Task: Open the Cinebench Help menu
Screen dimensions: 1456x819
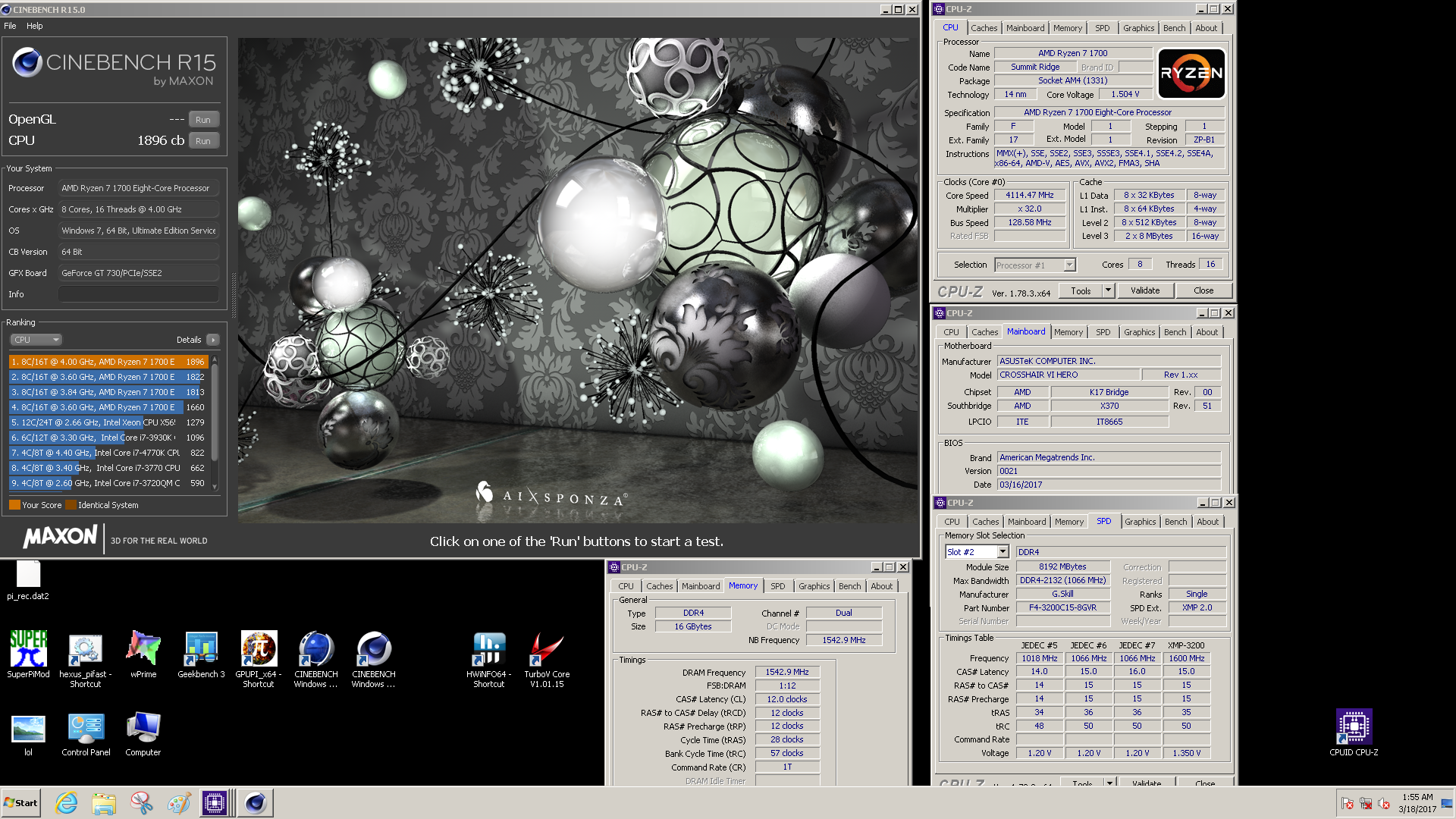Action: pos(35,26)
